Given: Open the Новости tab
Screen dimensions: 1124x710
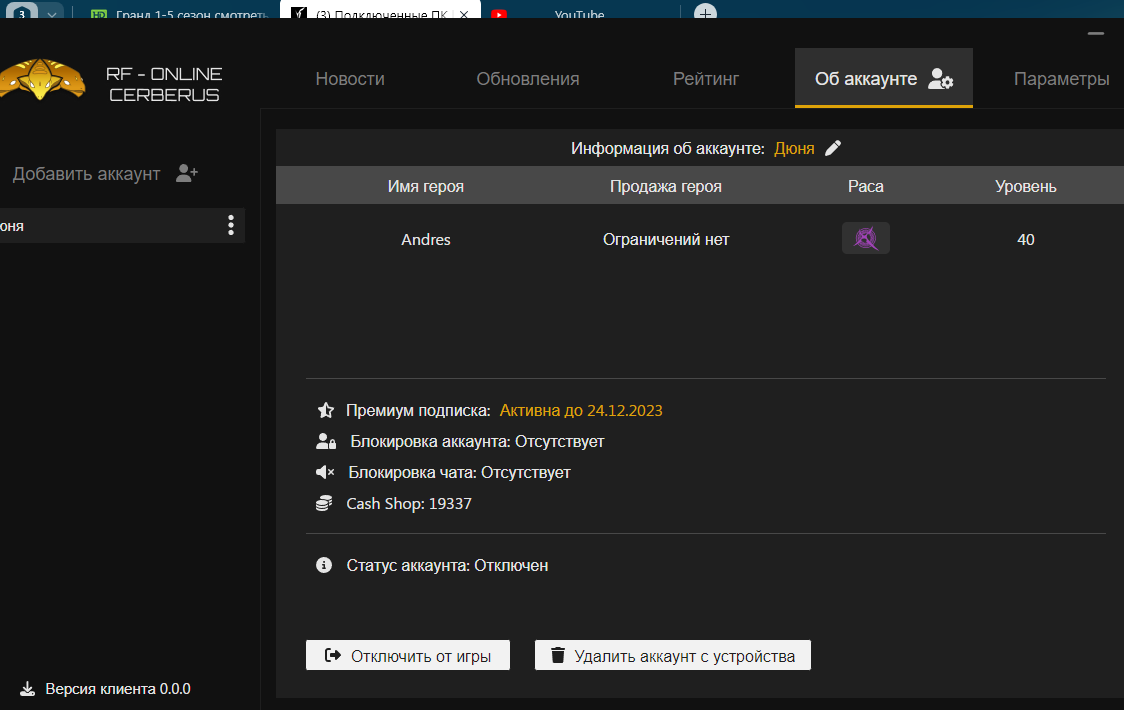Looking at the screenshot, I should [350, 79].
